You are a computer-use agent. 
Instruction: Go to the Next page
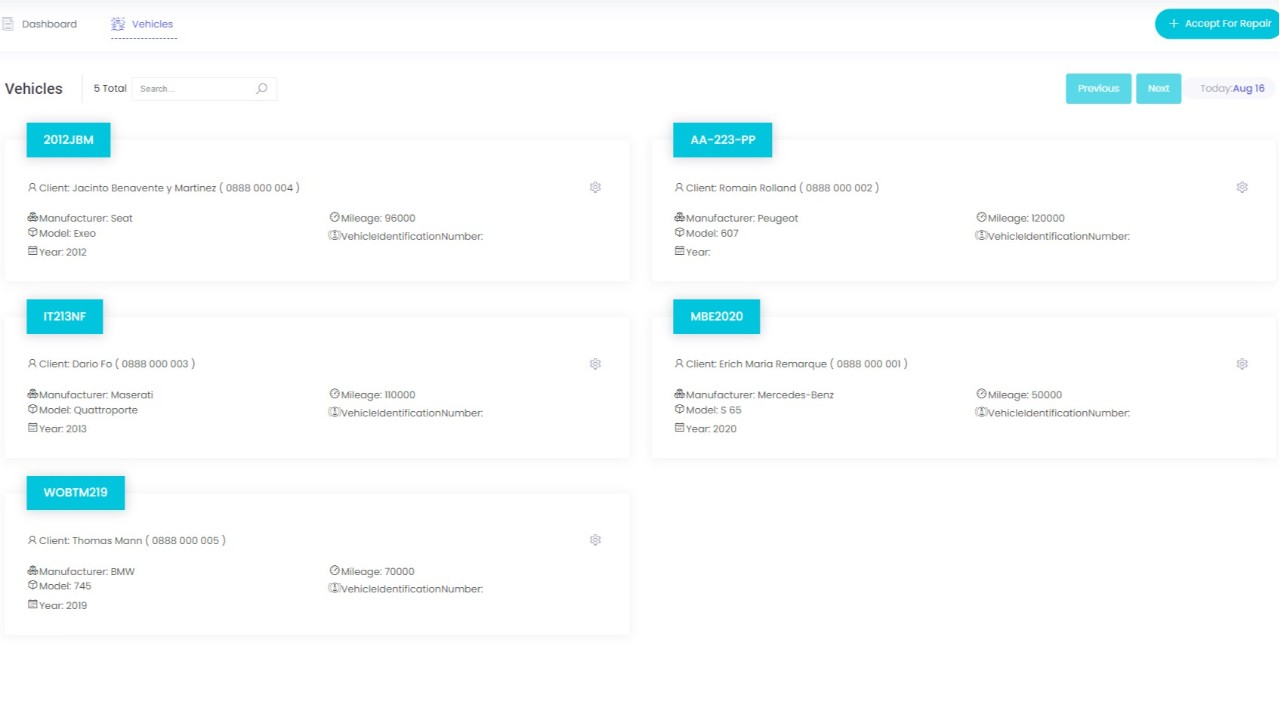[x=1158, y=88]
